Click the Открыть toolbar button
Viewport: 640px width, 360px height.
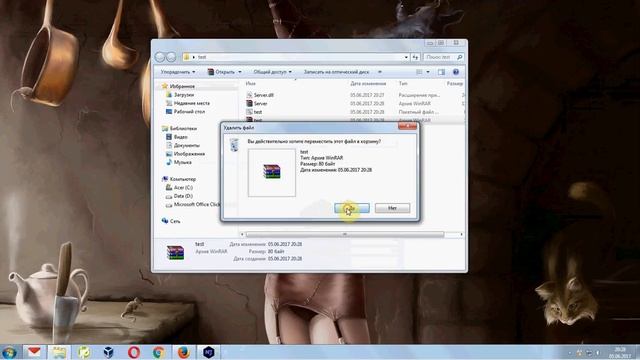point(221,72)
